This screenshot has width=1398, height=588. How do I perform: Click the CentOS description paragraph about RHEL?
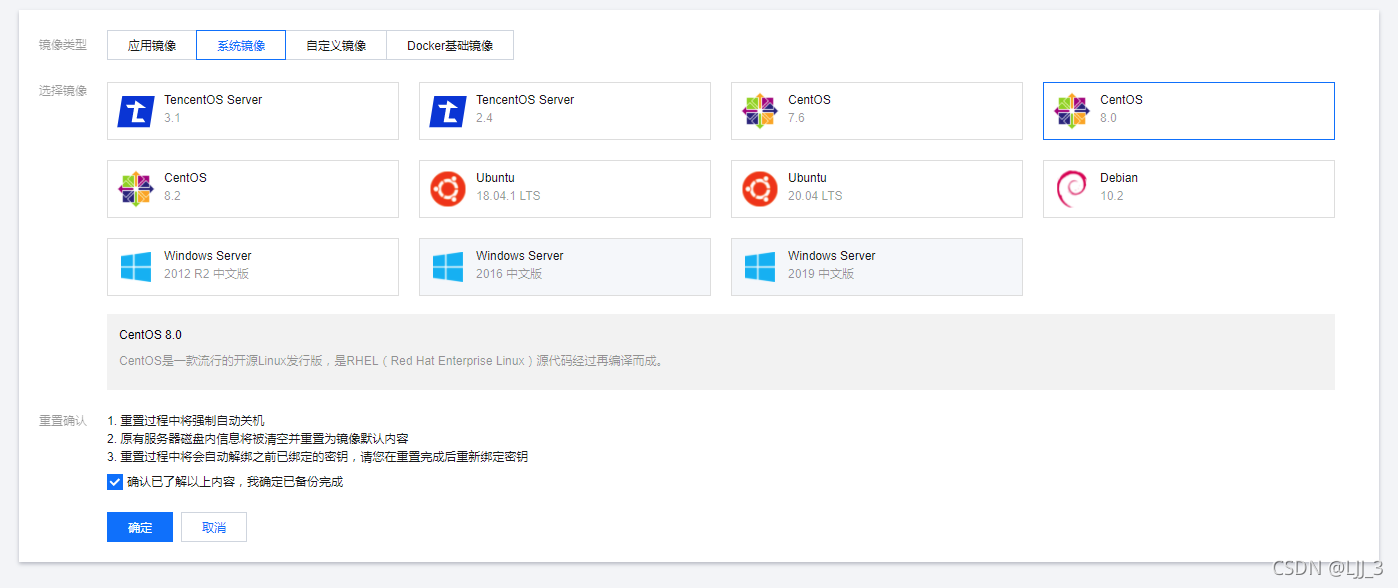(x=391, y=361)
